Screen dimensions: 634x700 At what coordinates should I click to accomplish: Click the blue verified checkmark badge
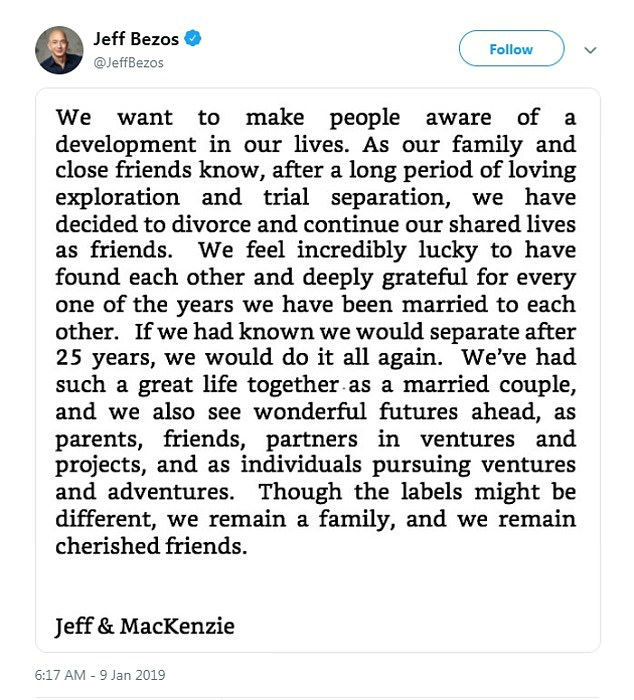pos(193,38)
